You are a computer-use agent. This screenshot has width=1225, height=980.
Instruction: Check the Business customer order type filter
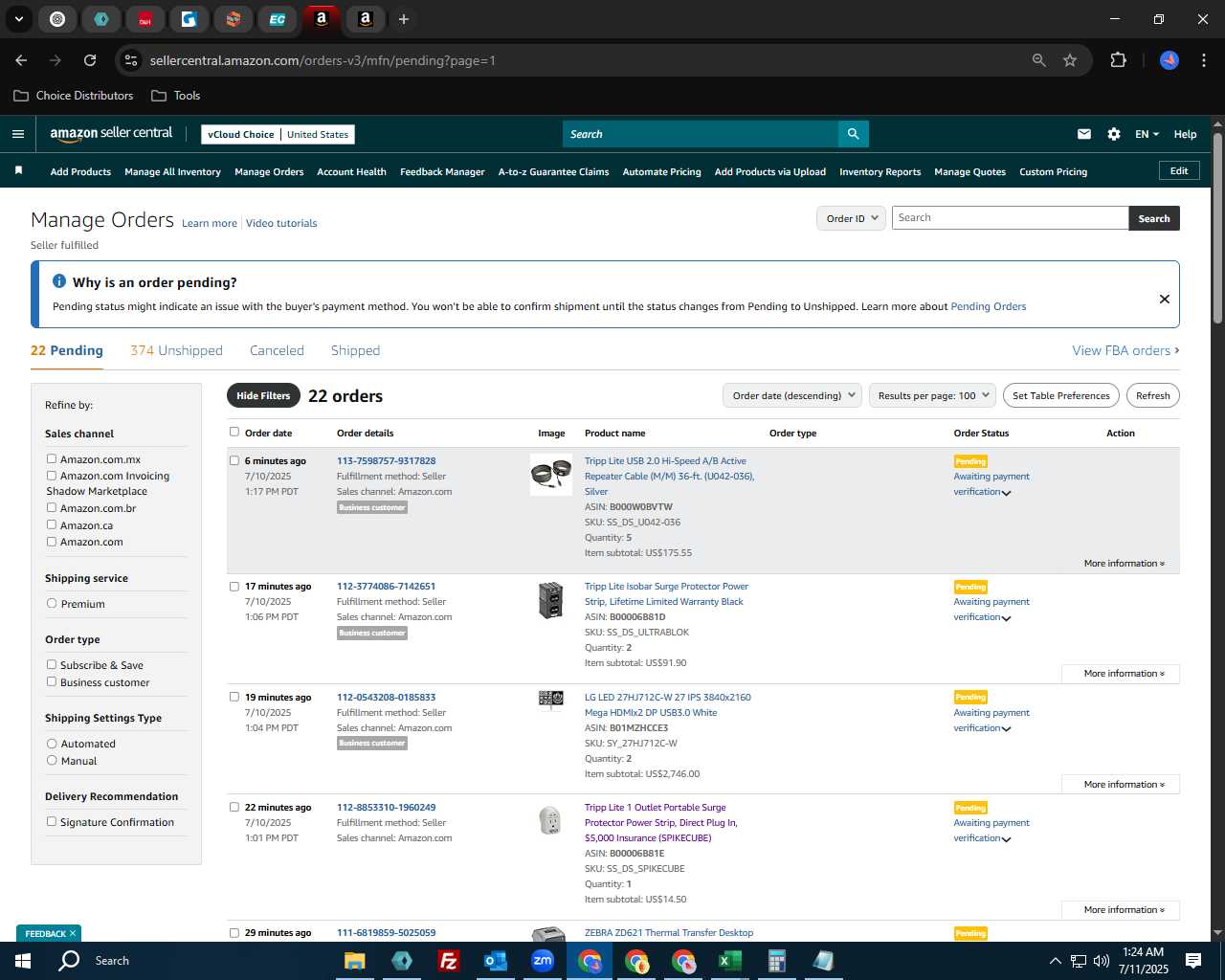coord(52,682)
